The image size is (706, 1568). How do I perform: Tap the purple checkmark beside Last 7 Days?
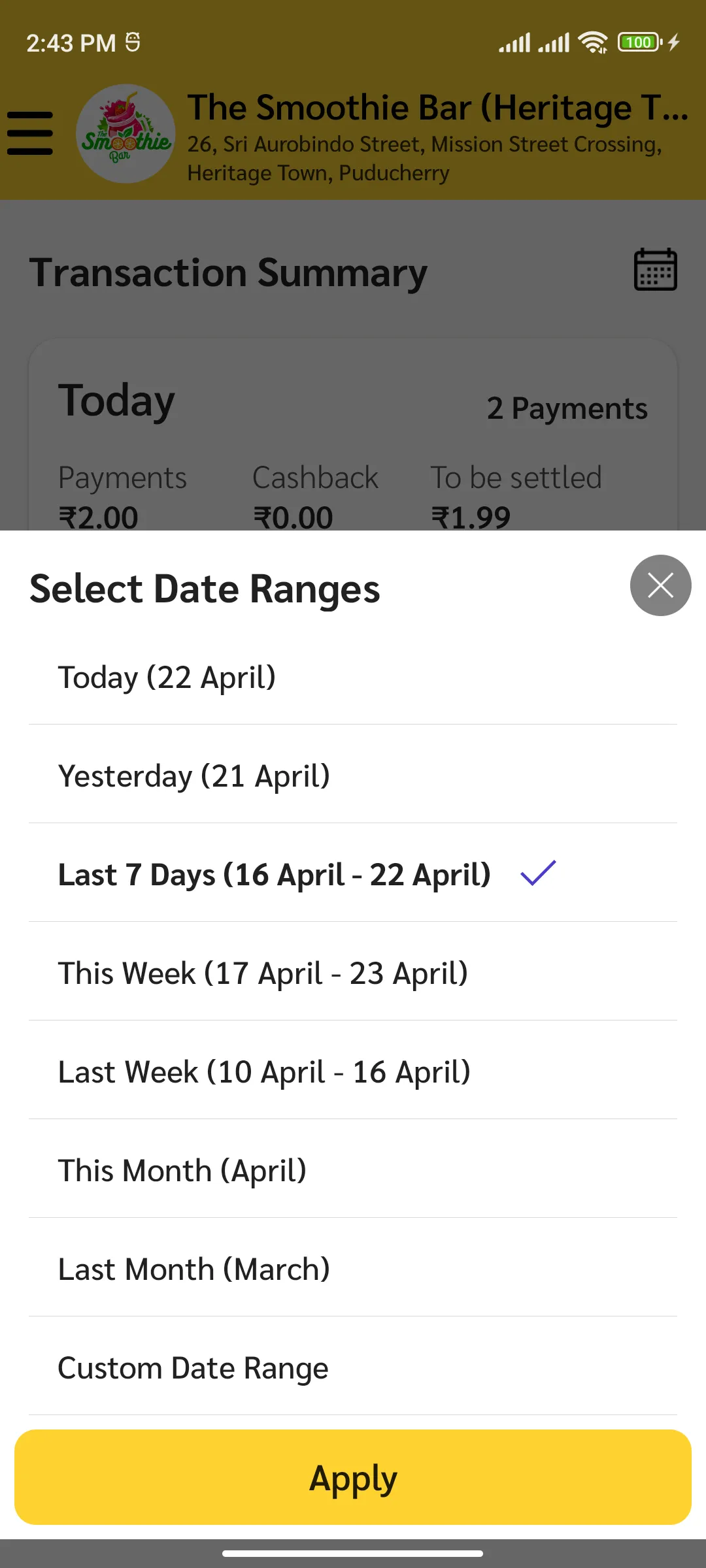click(x=538, y=873)
